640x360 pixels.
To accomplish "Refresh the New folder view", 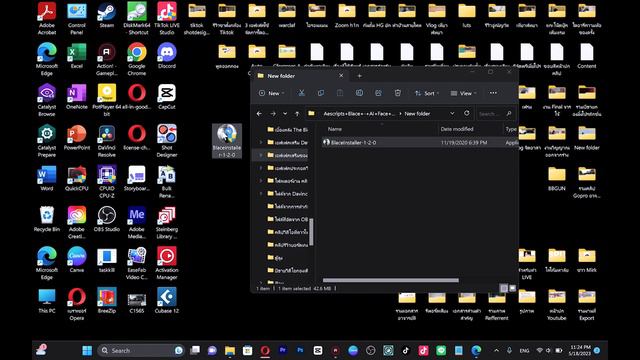I will (x=467, y=113).
